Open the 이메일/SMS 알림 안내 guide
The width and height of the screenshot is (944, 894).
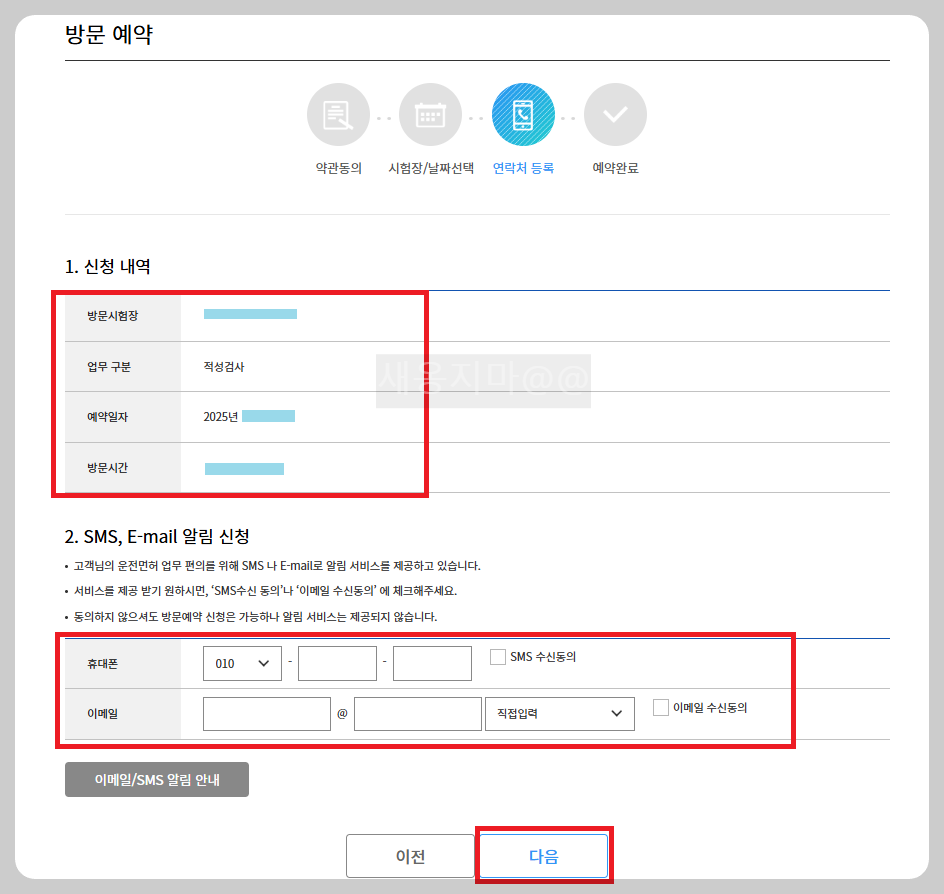click(x=156, y=779)
